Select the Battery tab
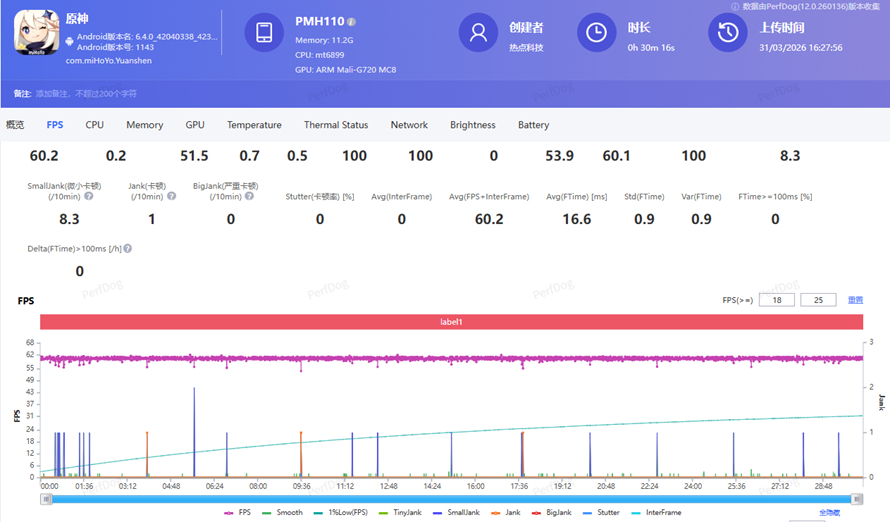 click(x=533, y=125)
